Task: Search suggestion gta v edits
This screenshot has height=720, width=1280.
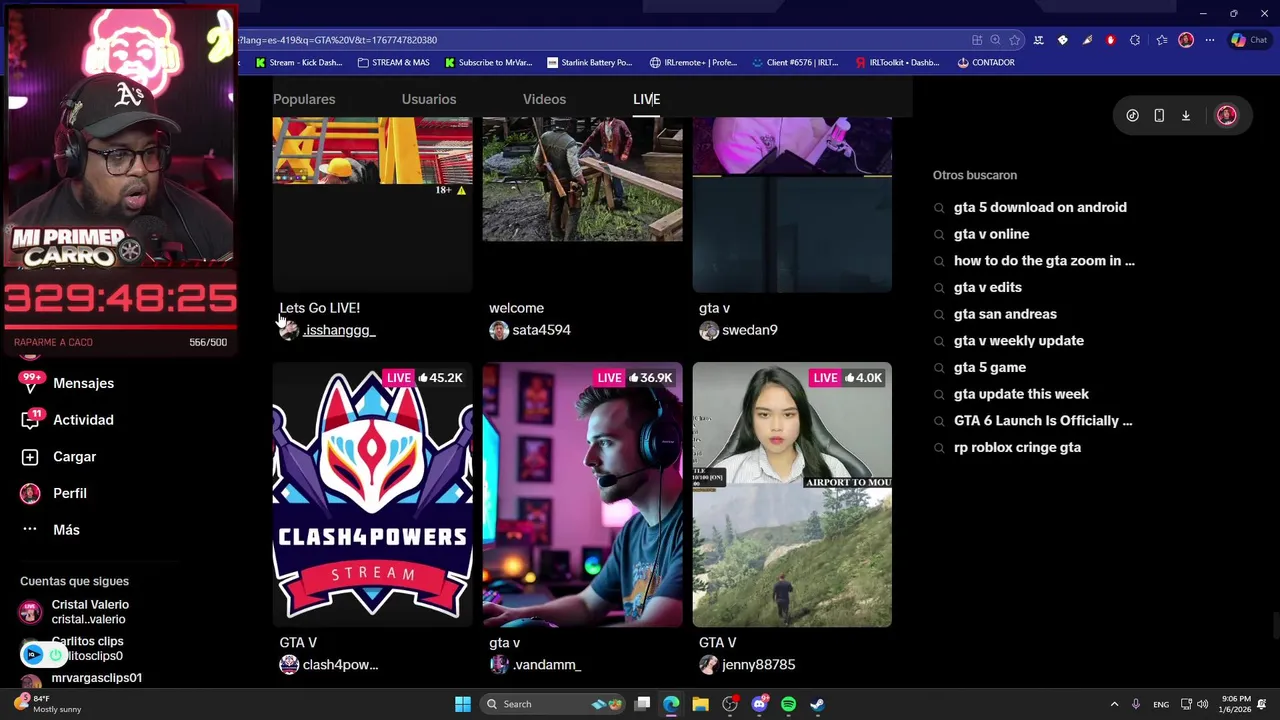Action: point(987,287)
